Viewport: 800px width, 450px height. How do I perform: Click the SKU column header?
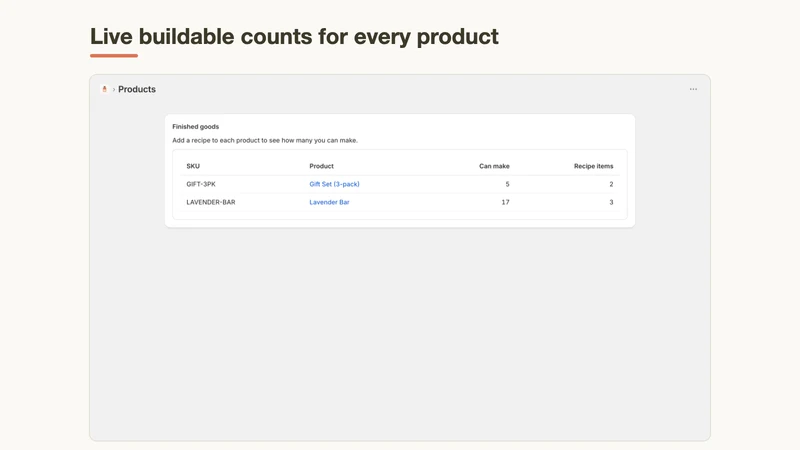pyautogui.click(x=193, y=166)
